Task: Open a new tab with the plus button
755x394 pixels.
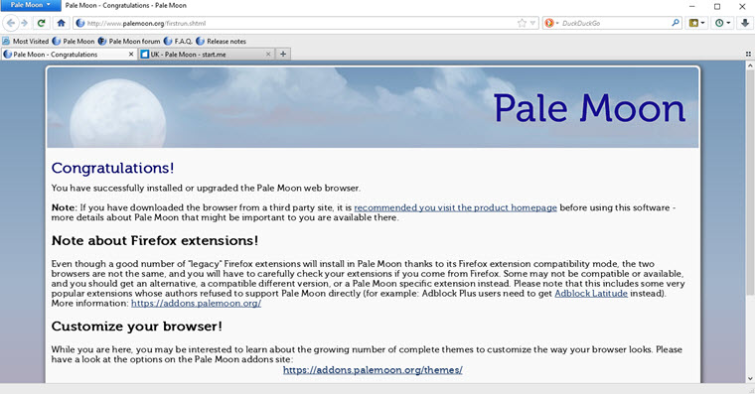Action: click(x=283, y=54)
